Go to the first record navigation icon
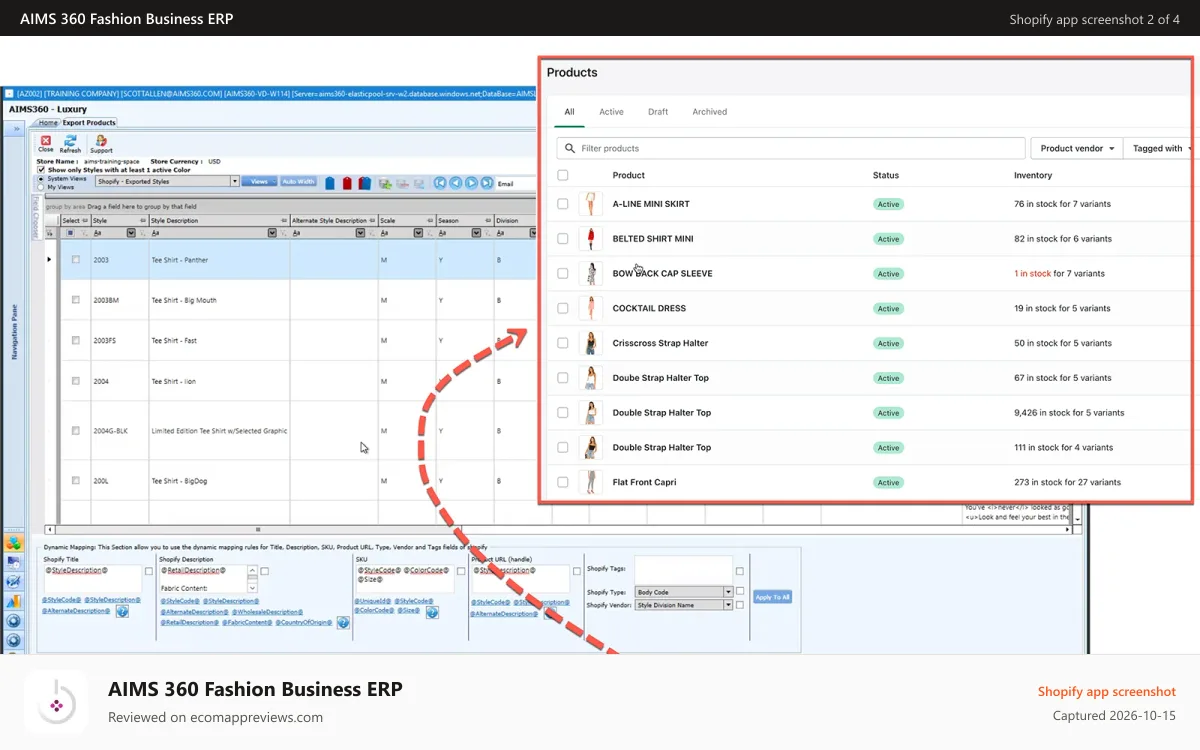The width and height of the screenshot is (1200, 750). (x=441, y=183)
